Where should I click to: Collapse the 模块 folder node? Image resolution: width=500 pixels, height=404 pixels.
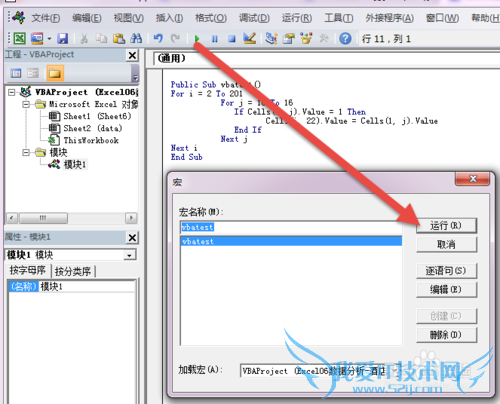tap(26, 153)
